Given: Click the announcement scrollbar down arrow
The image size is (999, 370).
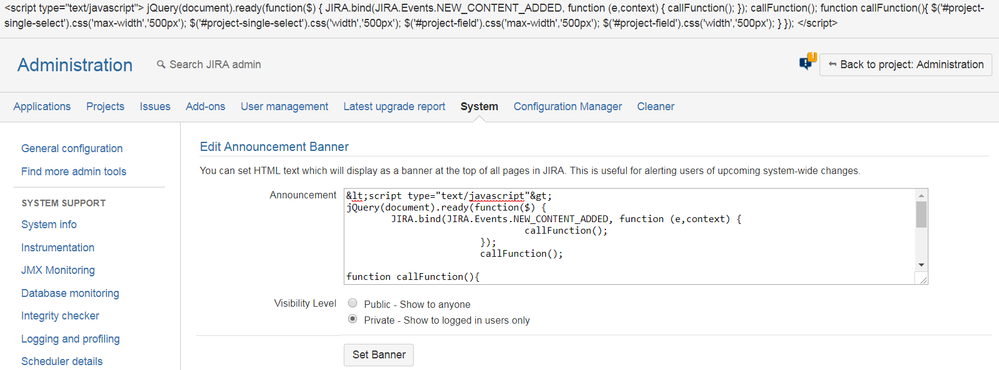Looking at the screenshot, I should click(921, 264).
